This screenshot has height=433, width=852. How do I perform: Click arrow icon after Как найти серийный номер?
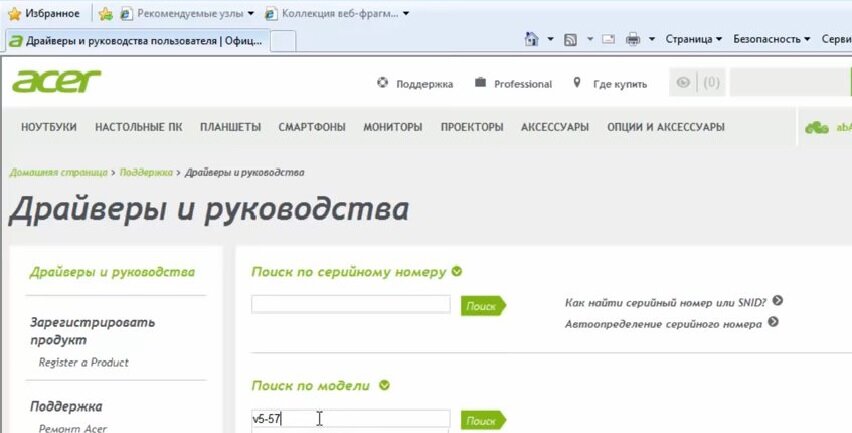click(x=778, y=300)
